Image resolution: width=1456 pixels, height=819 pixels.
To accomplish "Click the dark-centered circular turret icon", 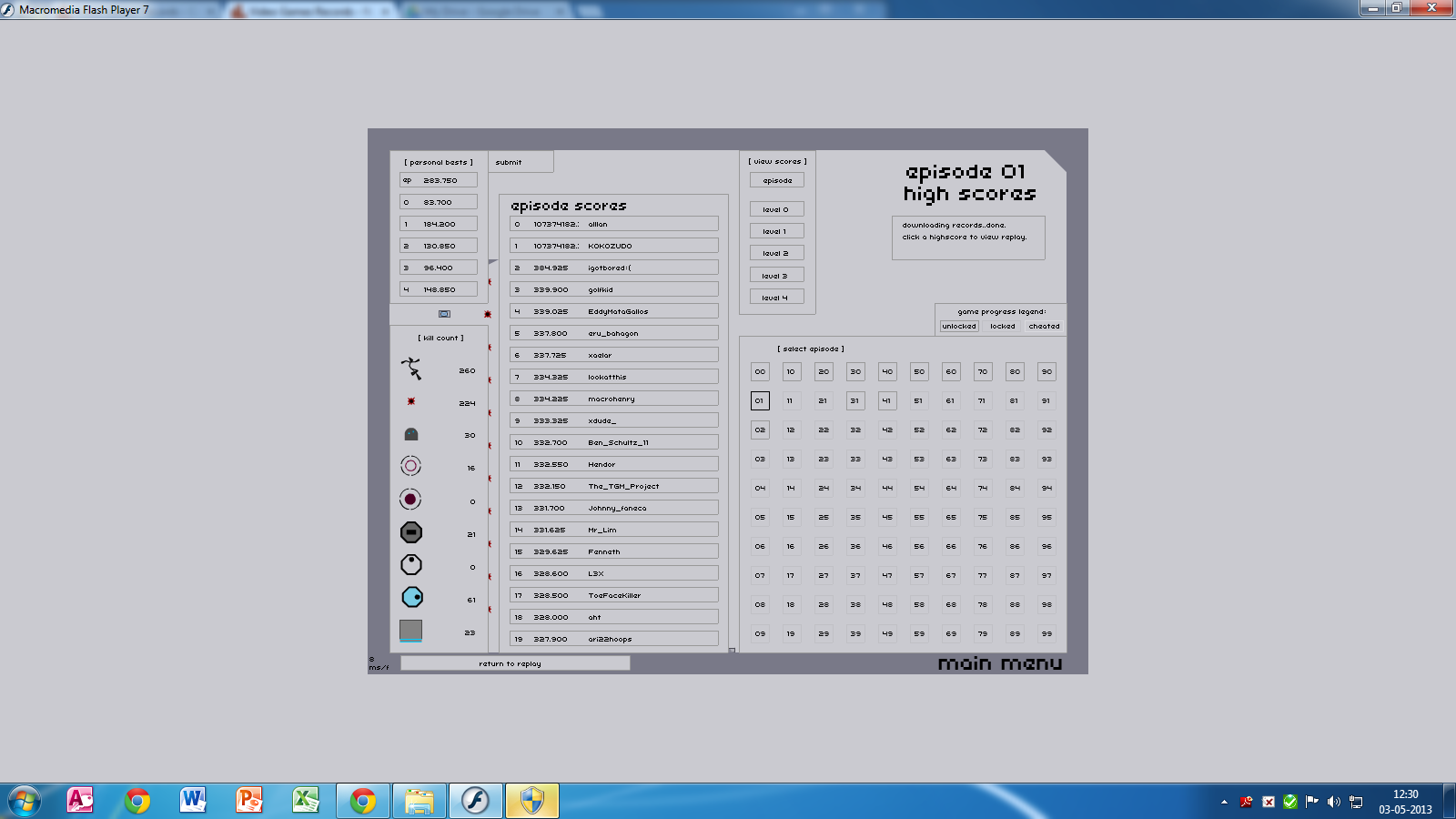I will pyautogui.click(x=410, y=500).
